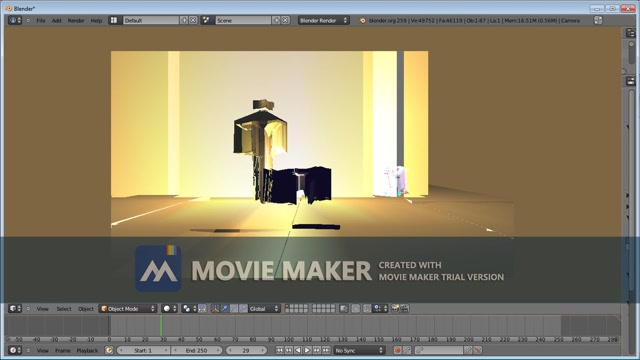Open the Select menu

(64, 309)
